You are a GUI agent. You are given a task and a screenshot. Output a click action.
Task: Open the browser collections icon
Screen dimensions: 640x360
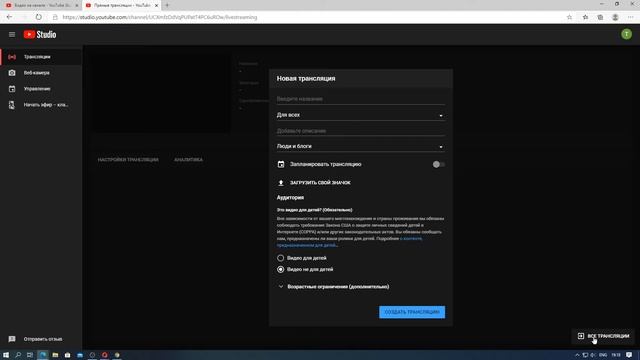[600, 17]
